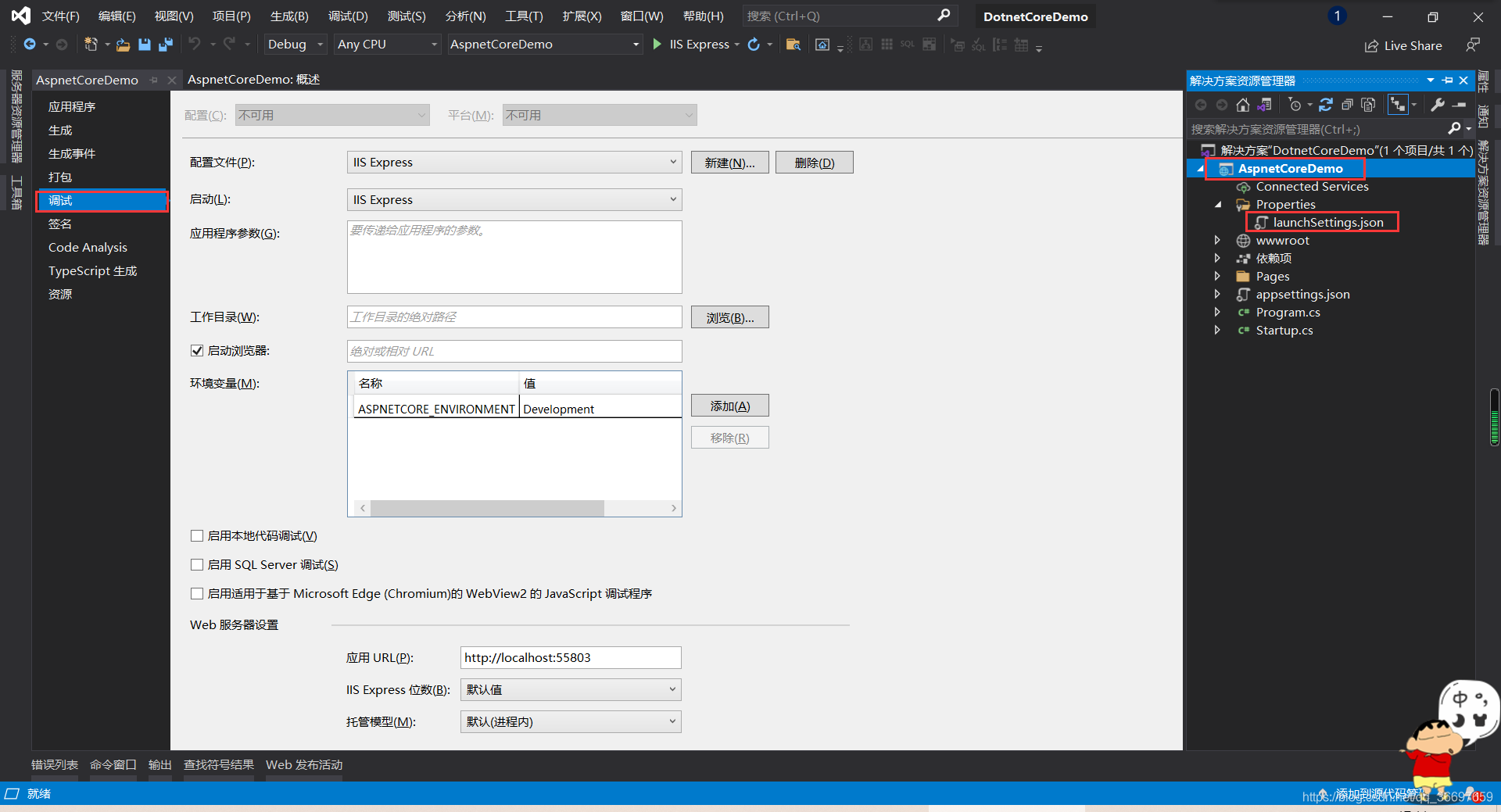Open the 工具(T) menu
This screenshot has width=1501, height=812.
click(524, 16)
